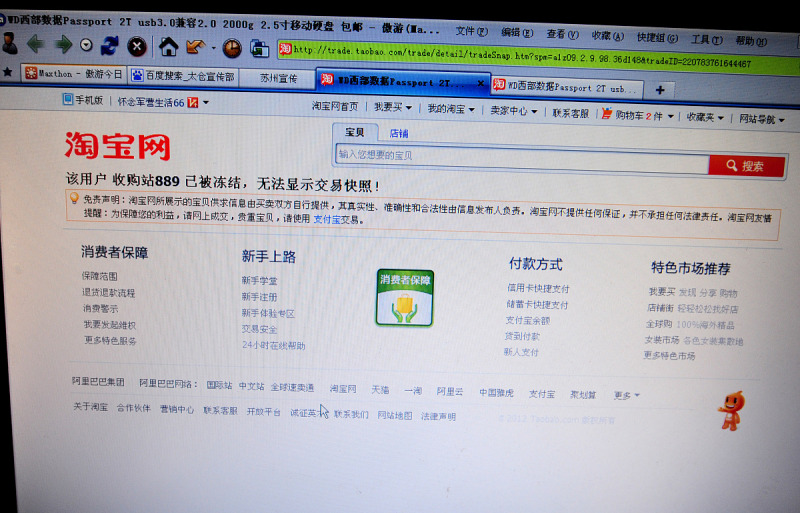The image size is (800, 513).
Task: Click the user avatar icon in toolbar
Action: [x=9, y=43]
